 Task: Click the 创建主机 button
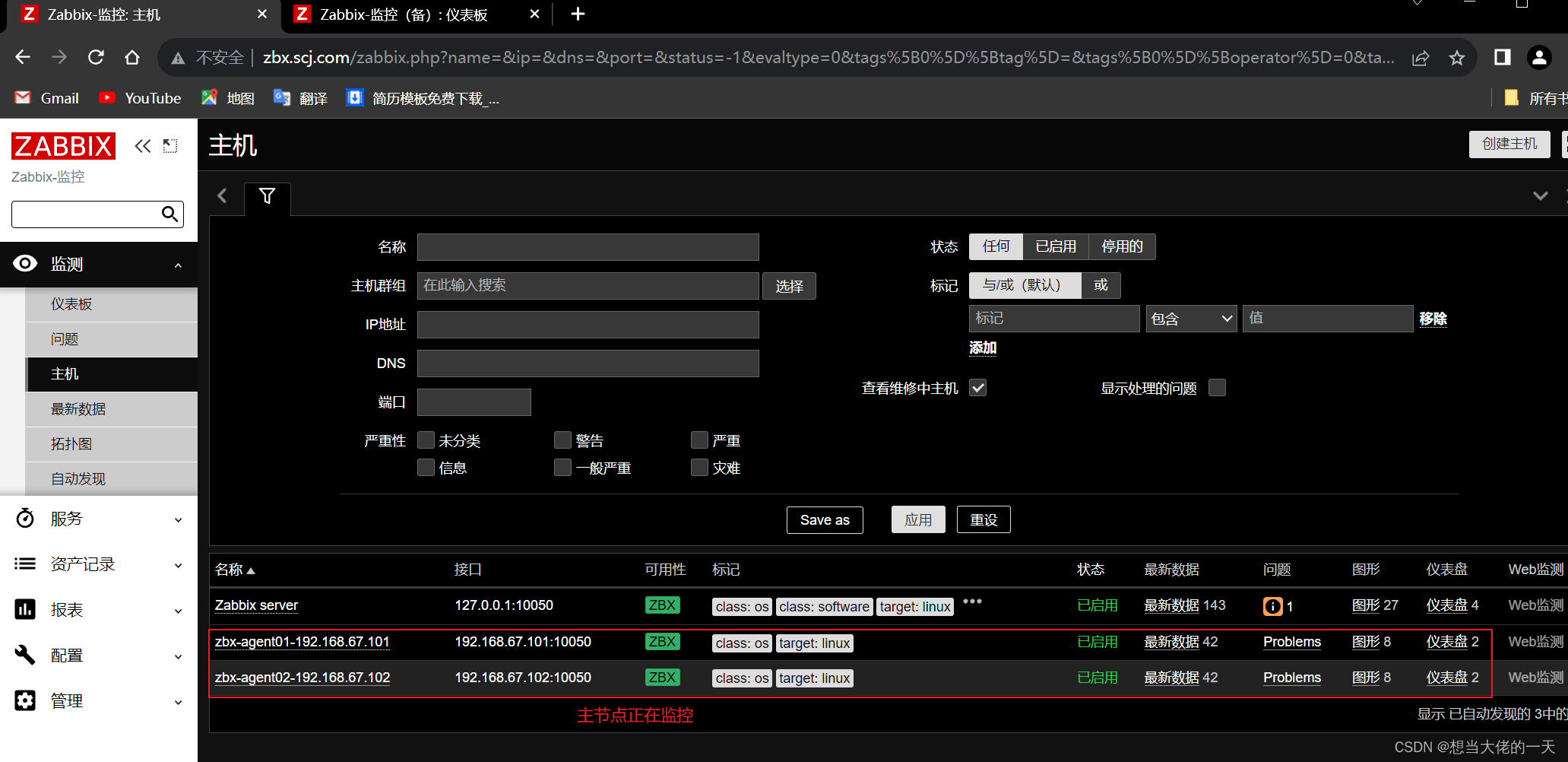point(1509,144)
